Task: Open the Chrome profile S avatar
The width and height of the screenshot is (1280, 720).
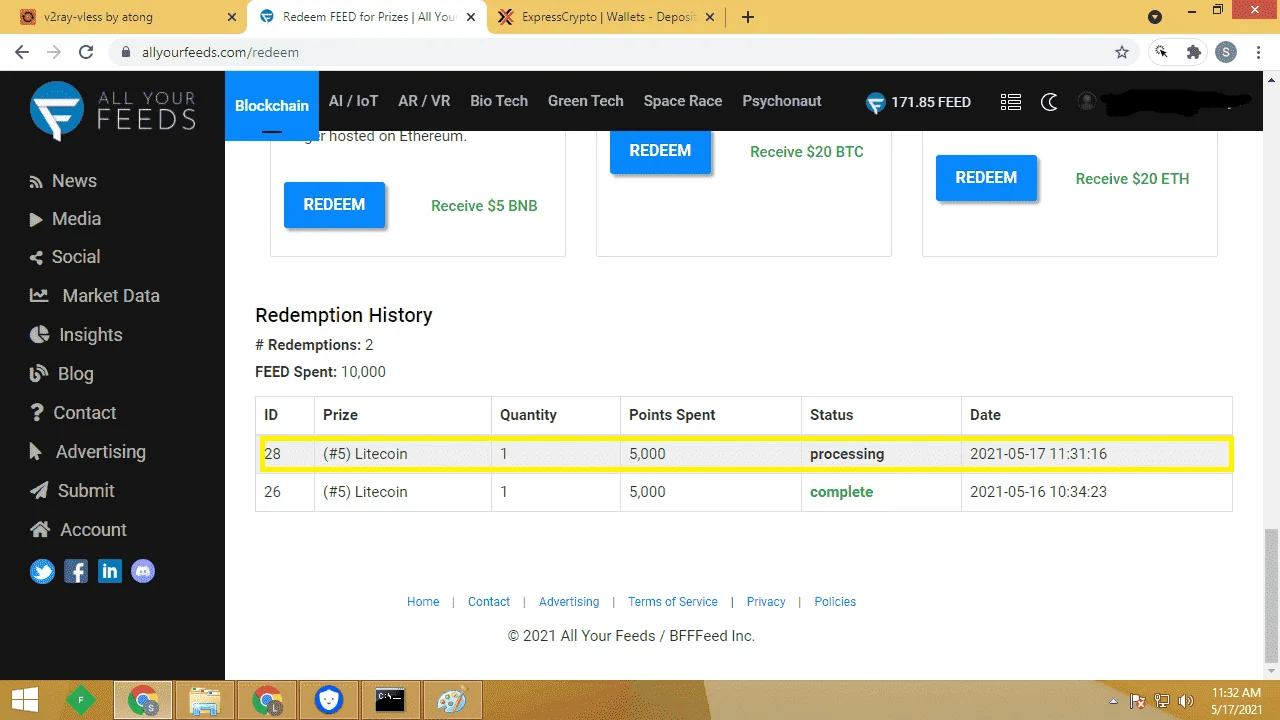Action: pyautogui.click(x=1226, y=52)
